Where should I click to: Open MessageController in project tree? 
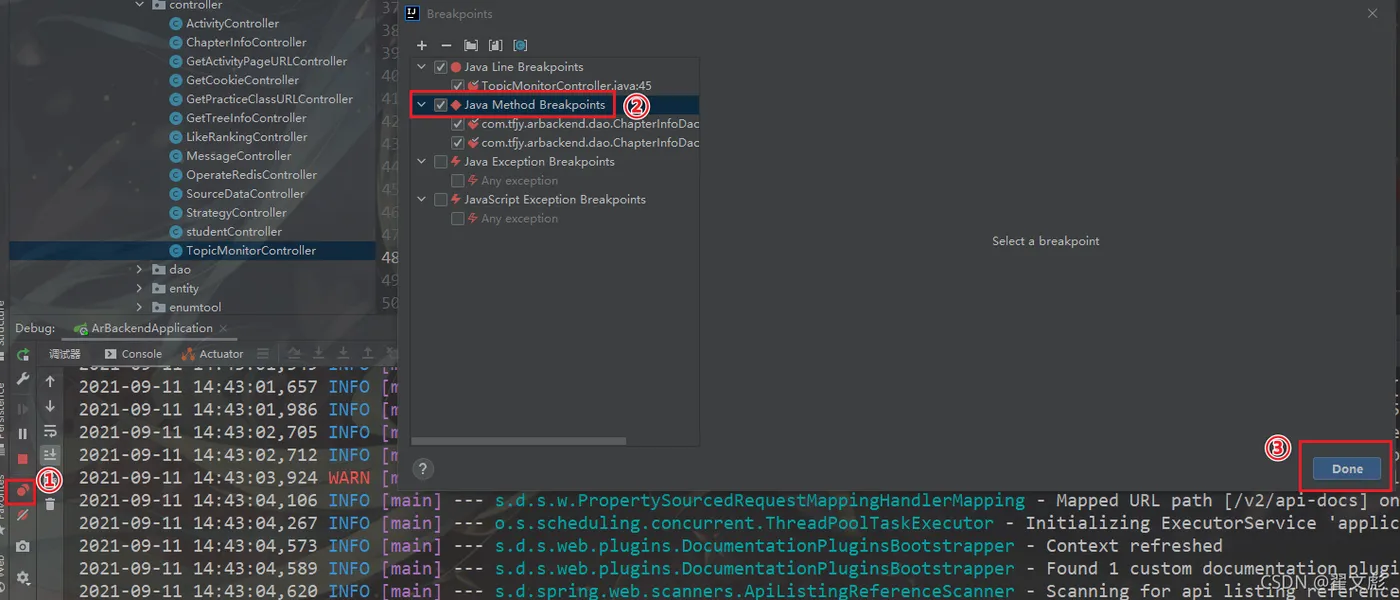[x=239, y=156]
